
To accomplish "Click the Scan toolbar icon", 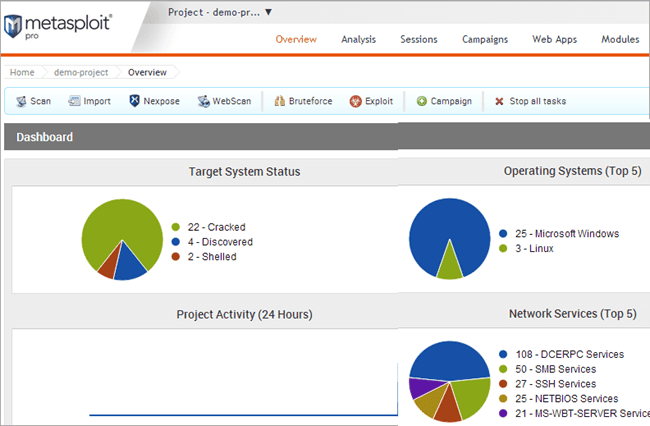I will coord(21,101).
